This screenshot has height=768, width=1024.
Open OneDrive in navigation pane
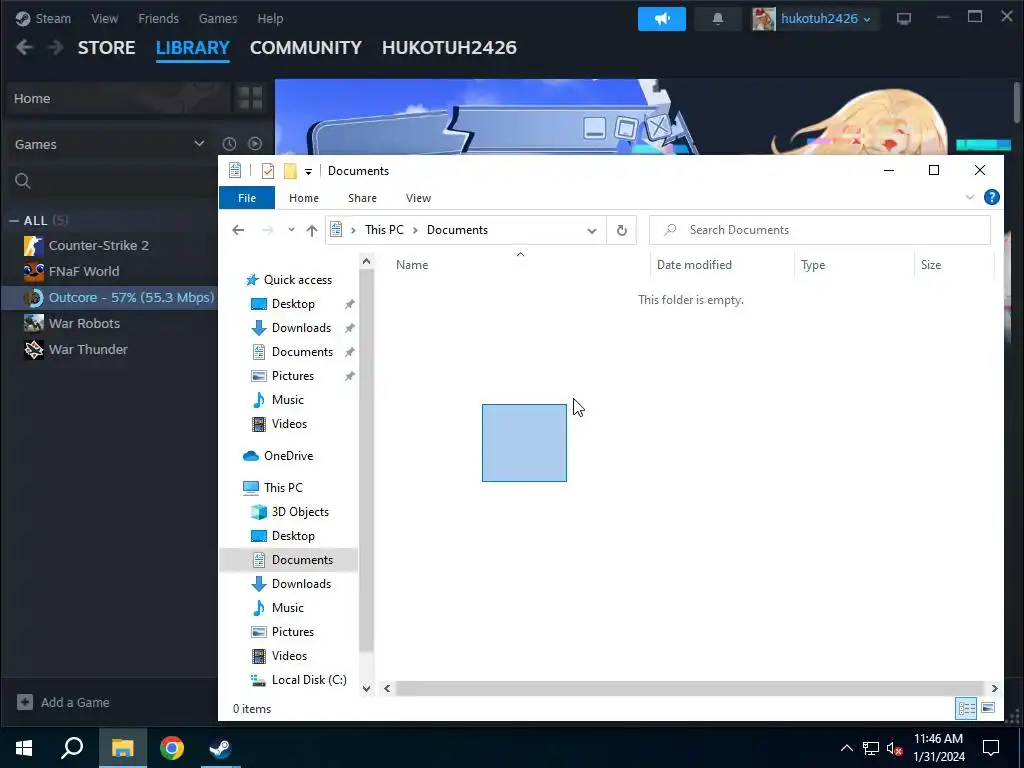coord(288,456)
